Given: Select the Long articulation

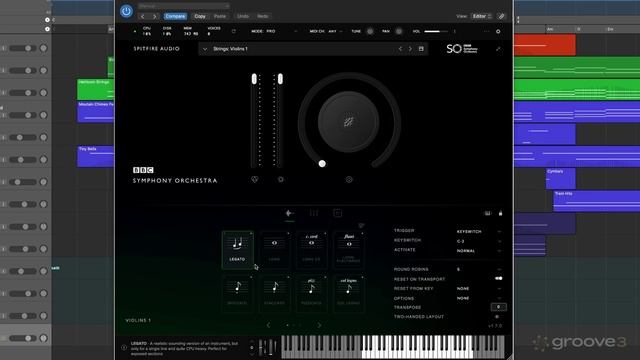Looking at the screenshot, I should tap(274, 250).
